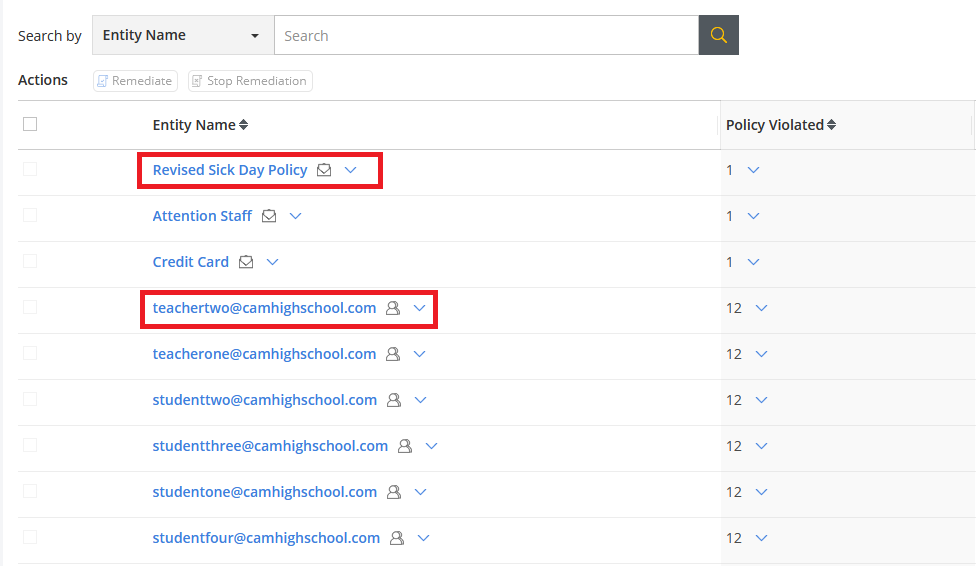
Task: Click the Stop Remediation button
Action: click(x=250, y=81)
